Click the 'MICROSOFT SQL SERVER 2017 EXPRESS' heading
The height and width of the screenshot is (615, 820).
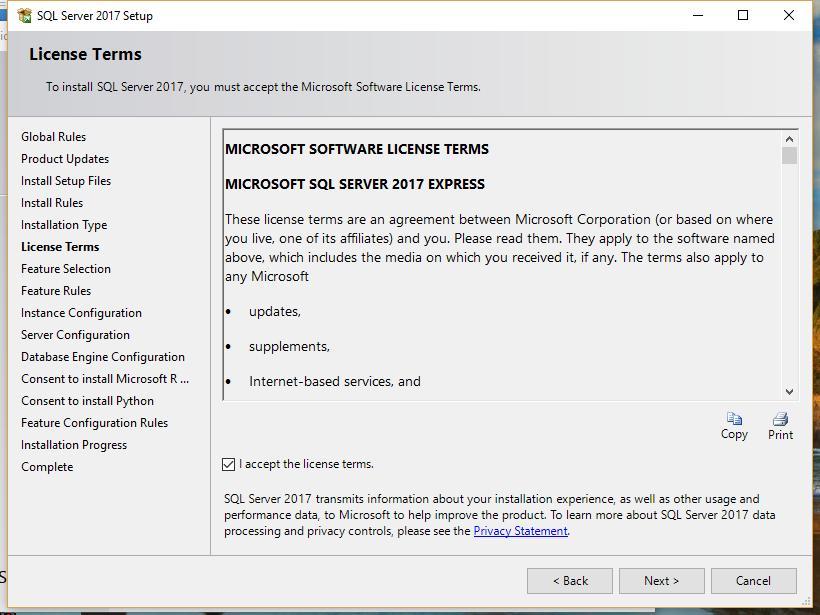tap(355, 184)
